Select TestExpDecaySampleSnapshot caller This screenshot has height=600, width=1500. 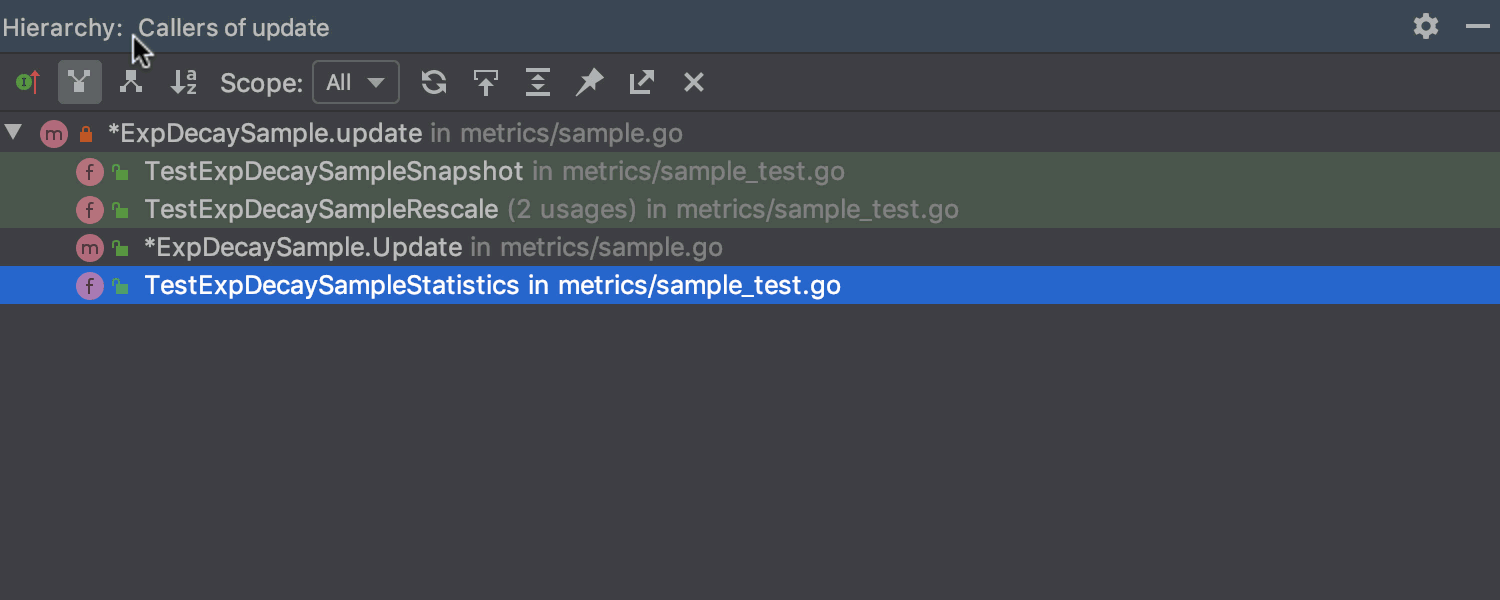point(334,171)
